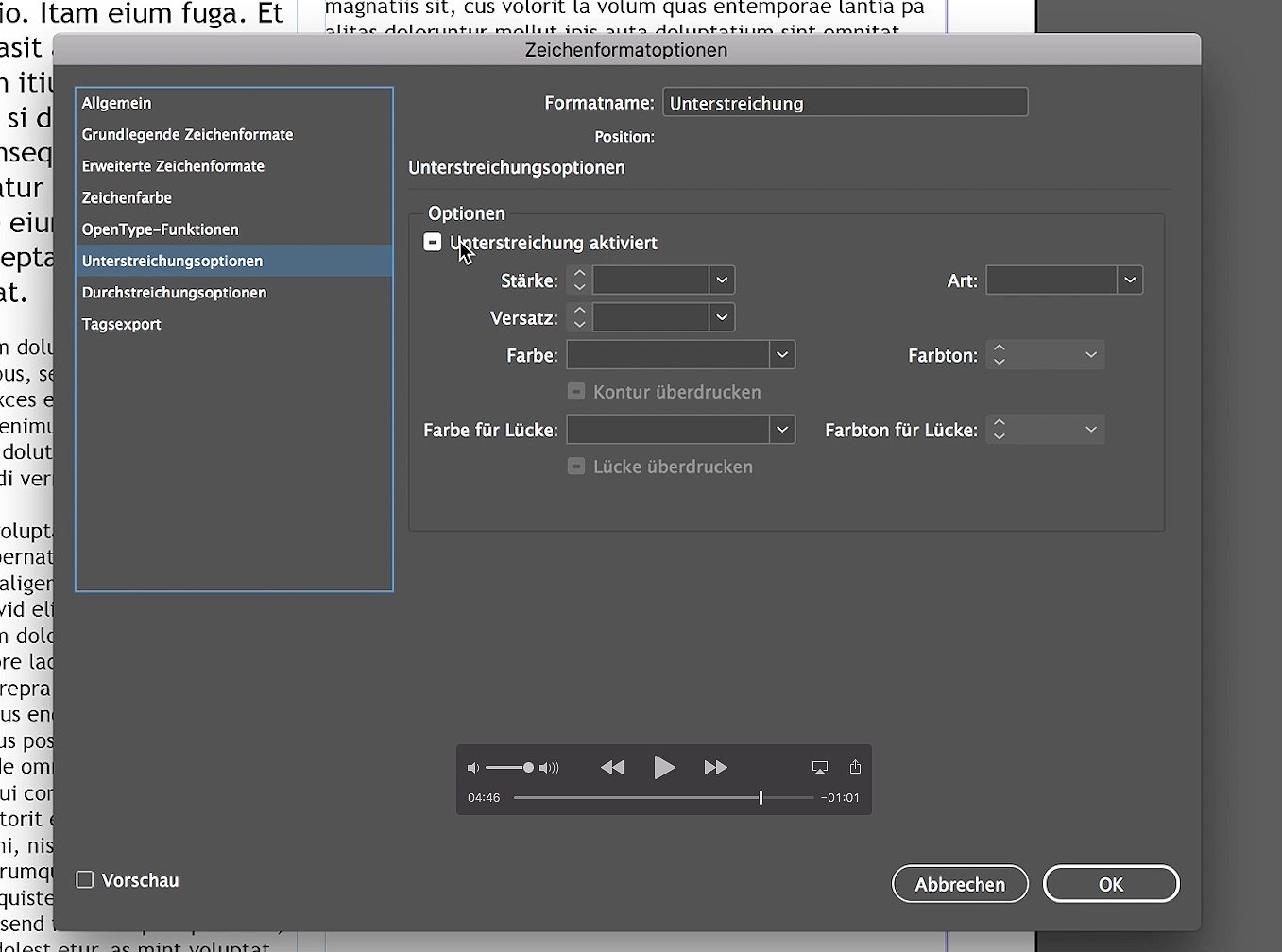Click the Formatname text field

845,102
